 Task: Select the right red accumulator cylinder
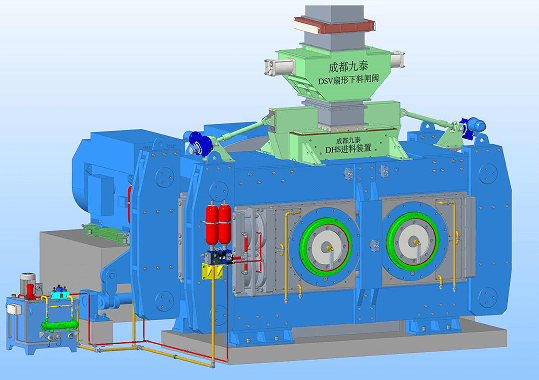(224, 224)
